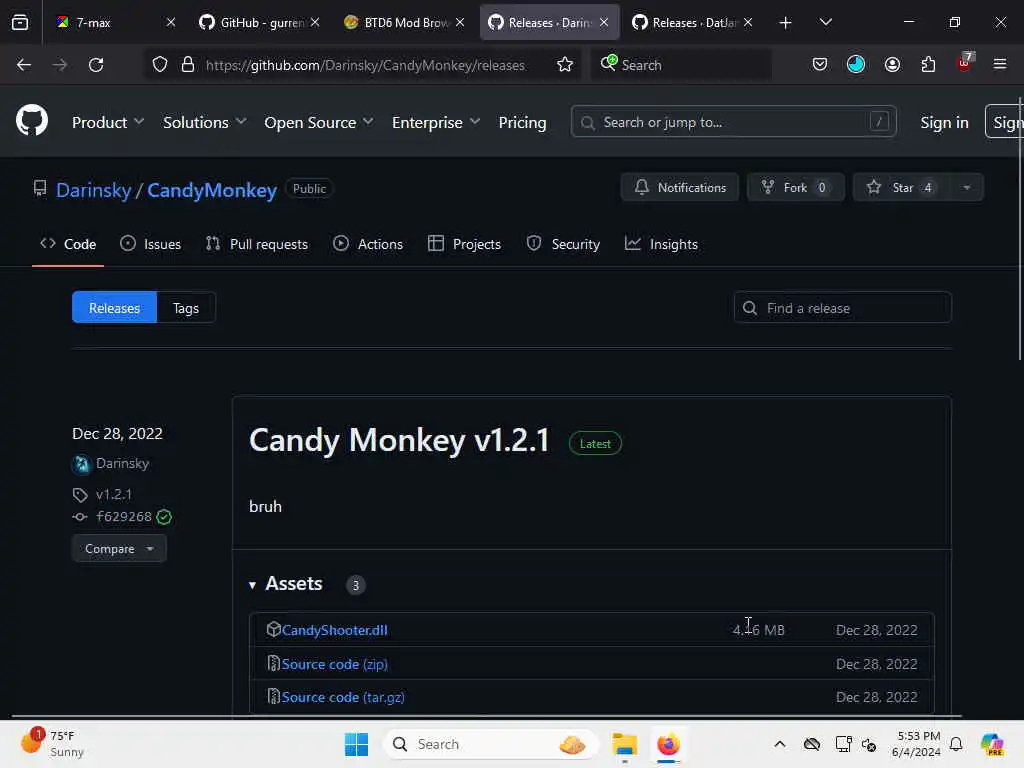Screen dimensions: 1024x768
Task: Click the GitHub Search or jump to field
Action: tap(733, 122)
